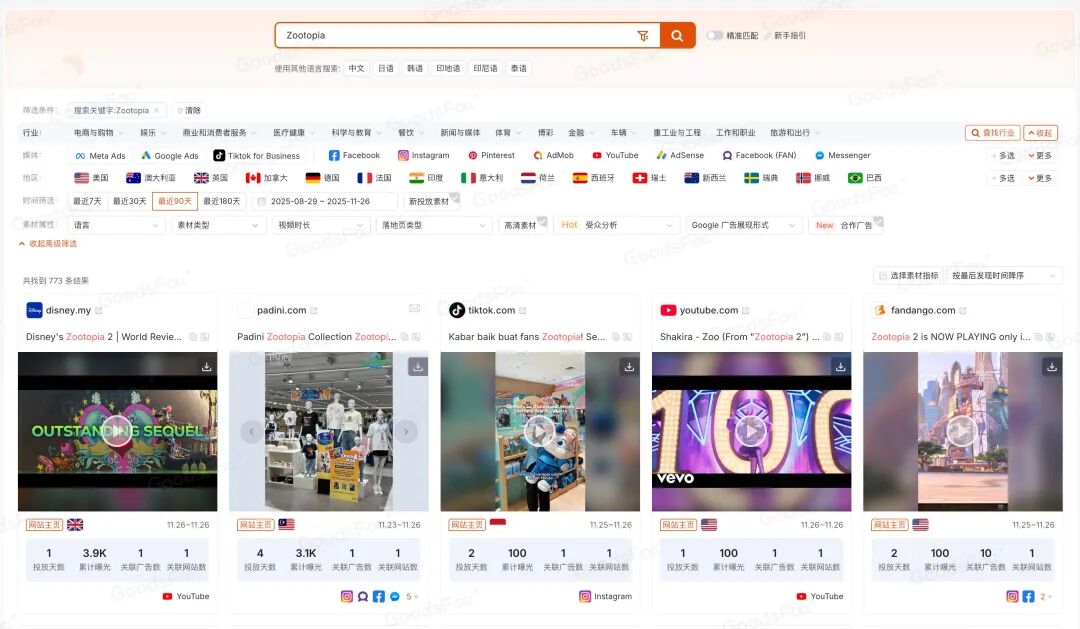
Task: Play the Shakira Zoo video preview
Action: click(x=751, y=433)
